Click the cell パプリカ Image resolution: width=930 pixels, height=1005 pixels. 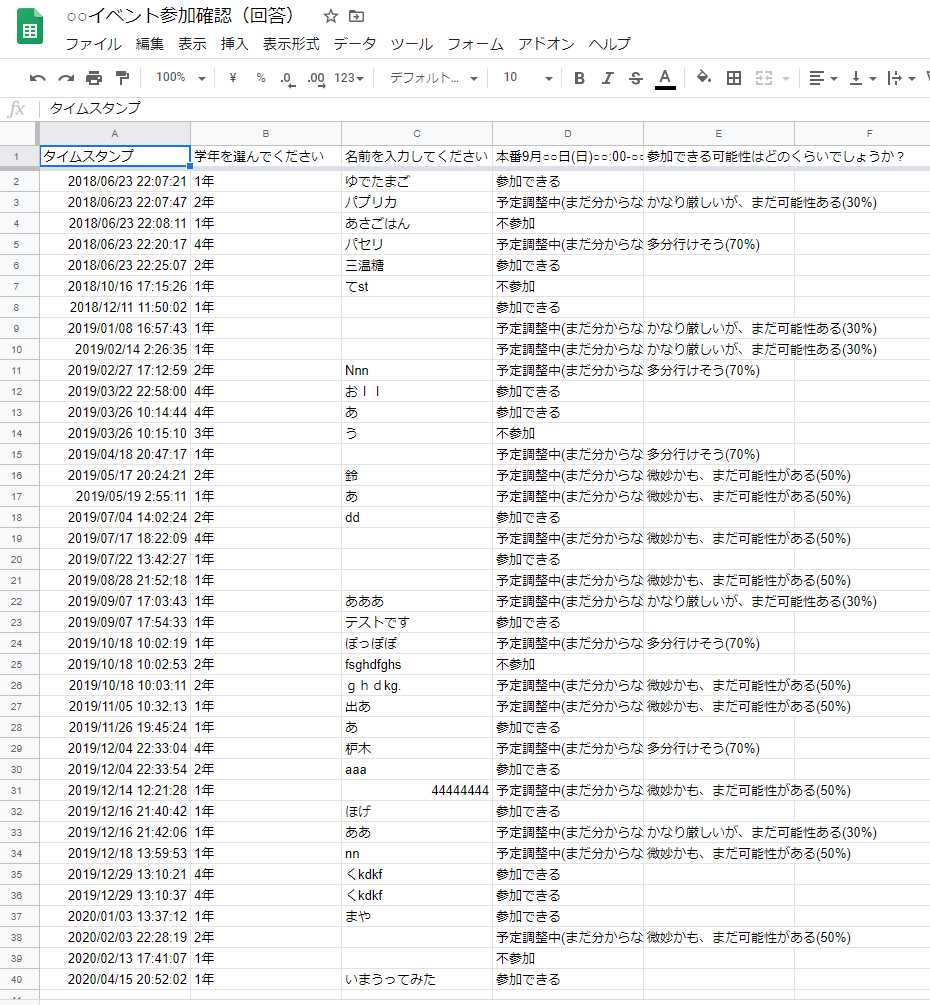[417, 203]
